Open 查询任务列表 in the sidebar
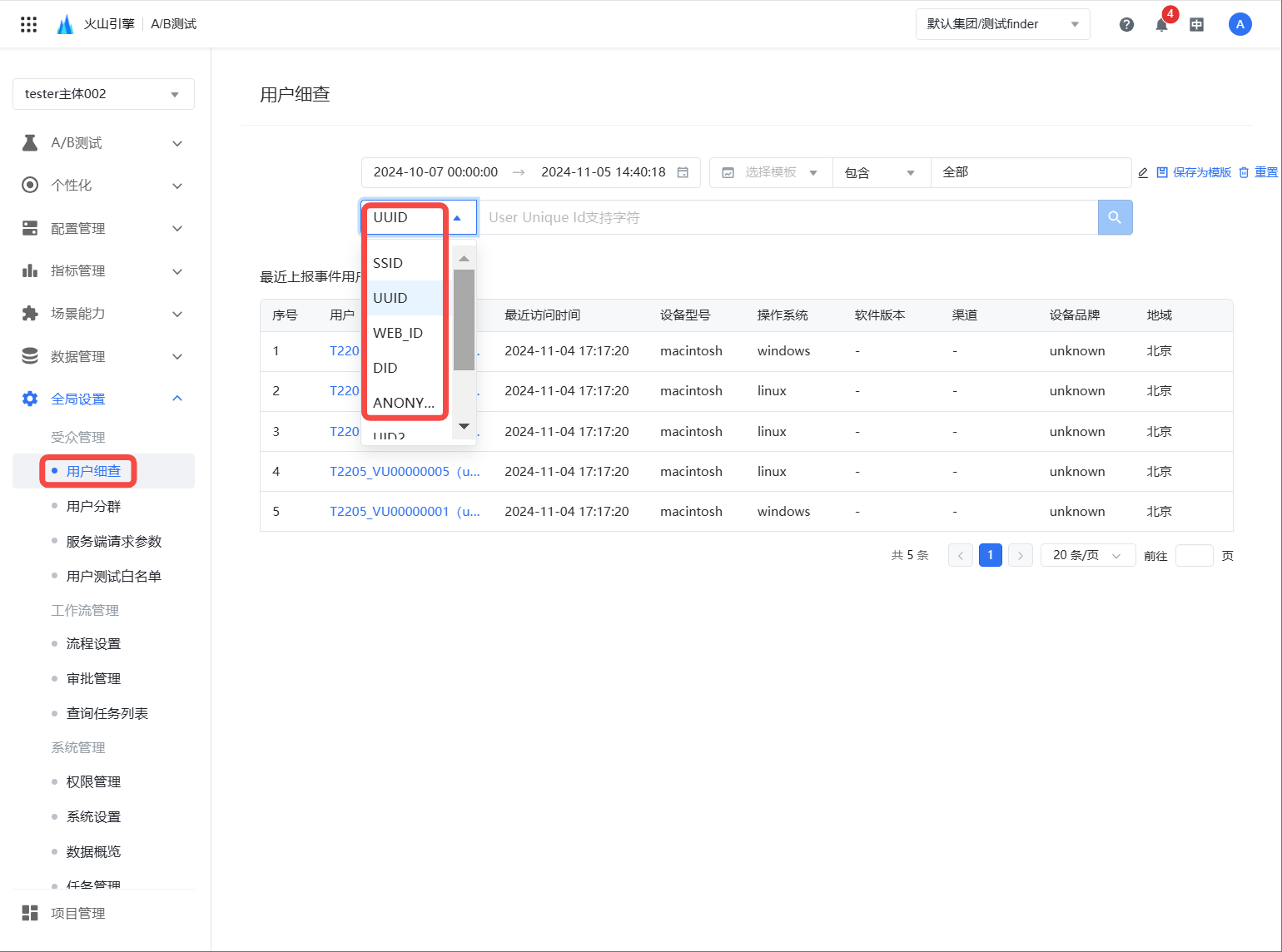 (107, 713)
